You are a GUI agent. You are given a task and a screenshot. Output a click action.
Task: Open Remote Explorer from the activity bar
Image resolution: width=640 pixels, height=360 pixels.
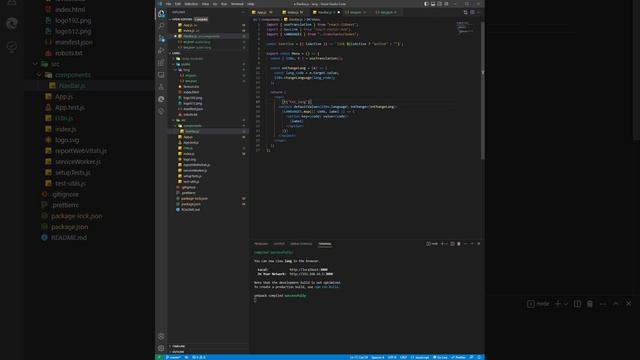pyautogui.click(x=161, y=75)
